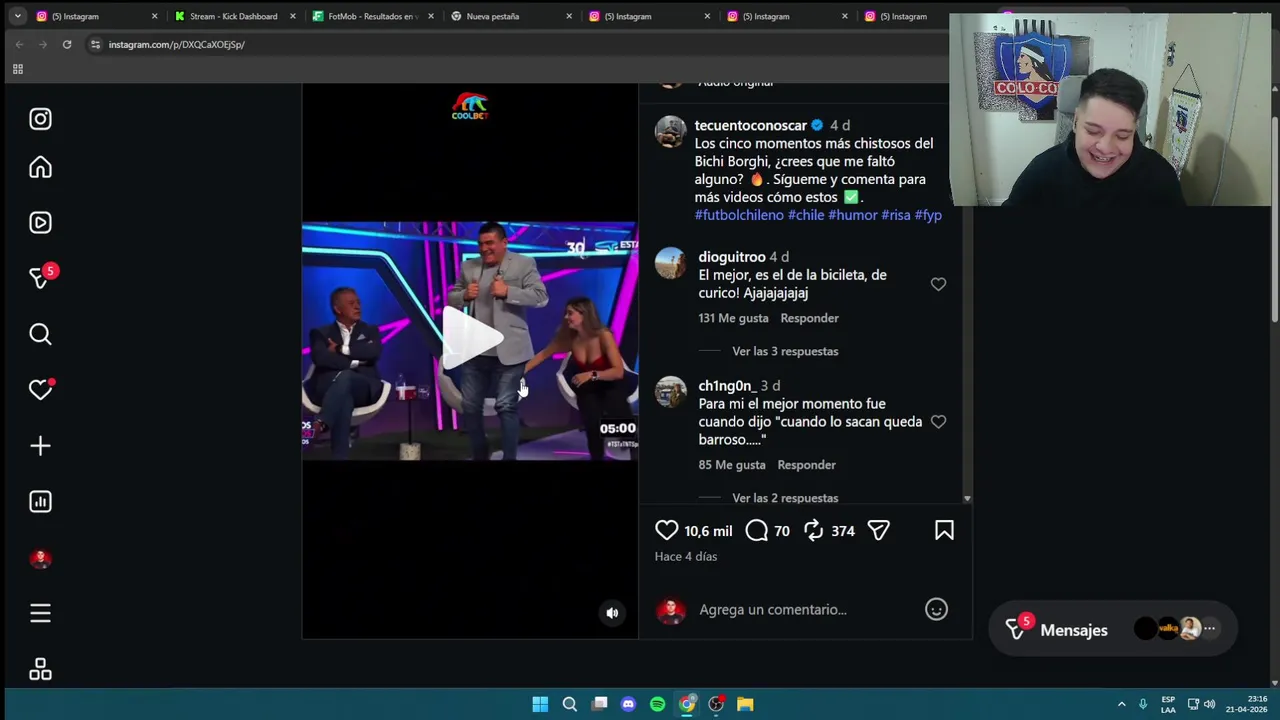The height and width of the screenshot is (720, 1280).
Task: Open comments bubble icon showing 70
Action: tap(757, 530)
